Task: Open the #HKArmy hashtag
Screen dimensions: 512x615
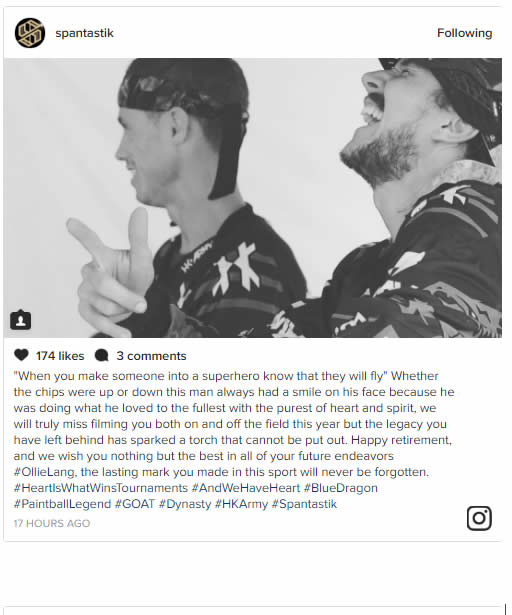Action: tap(241, 504)
